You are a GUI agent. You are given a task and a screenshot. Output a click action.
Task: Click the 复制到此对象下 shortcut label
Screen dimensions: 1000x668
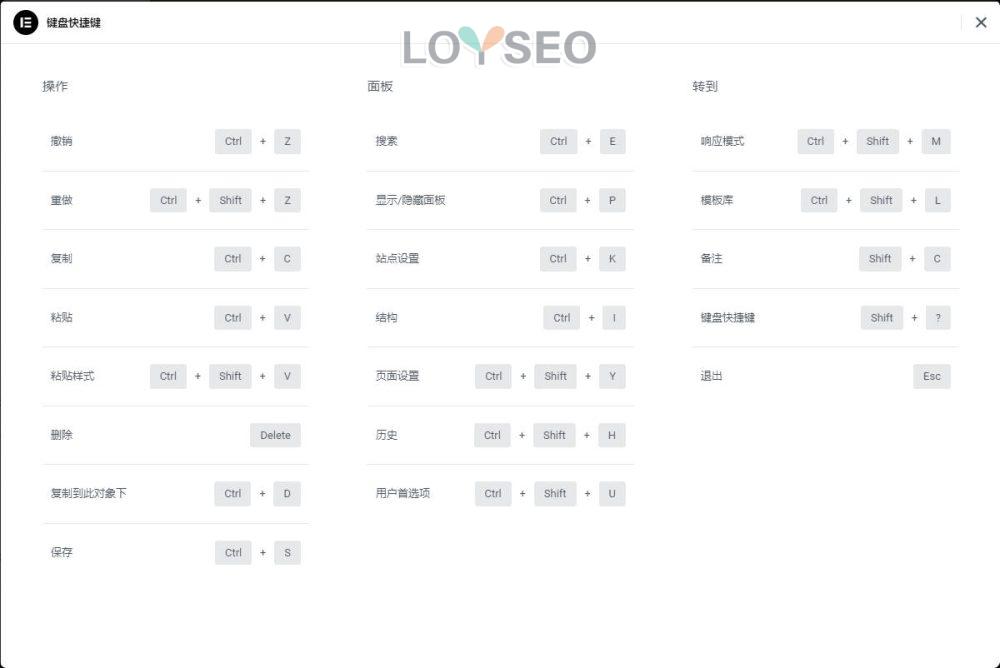89,493
